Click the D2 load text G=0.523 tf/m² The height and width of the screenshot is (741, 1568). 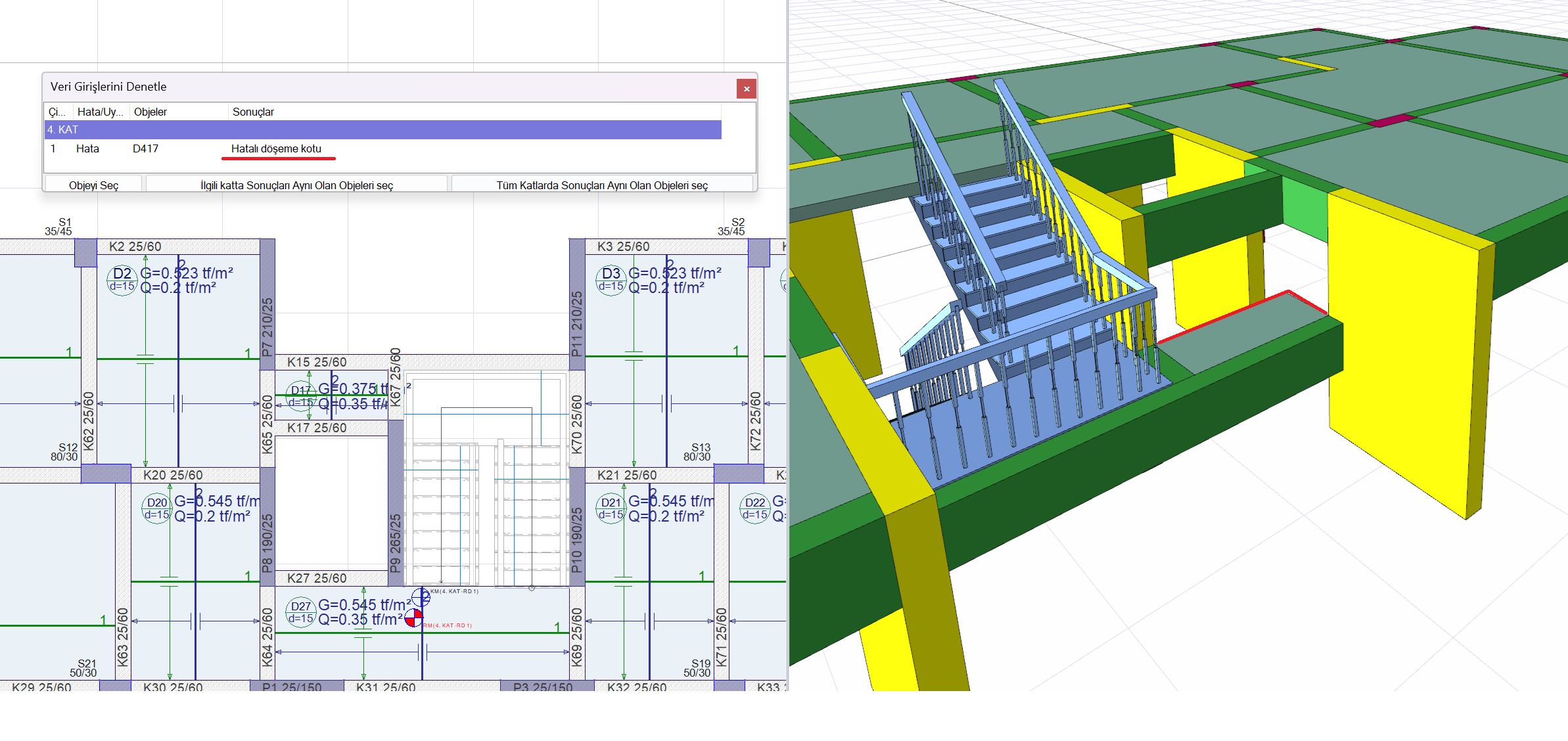(187, 273)
